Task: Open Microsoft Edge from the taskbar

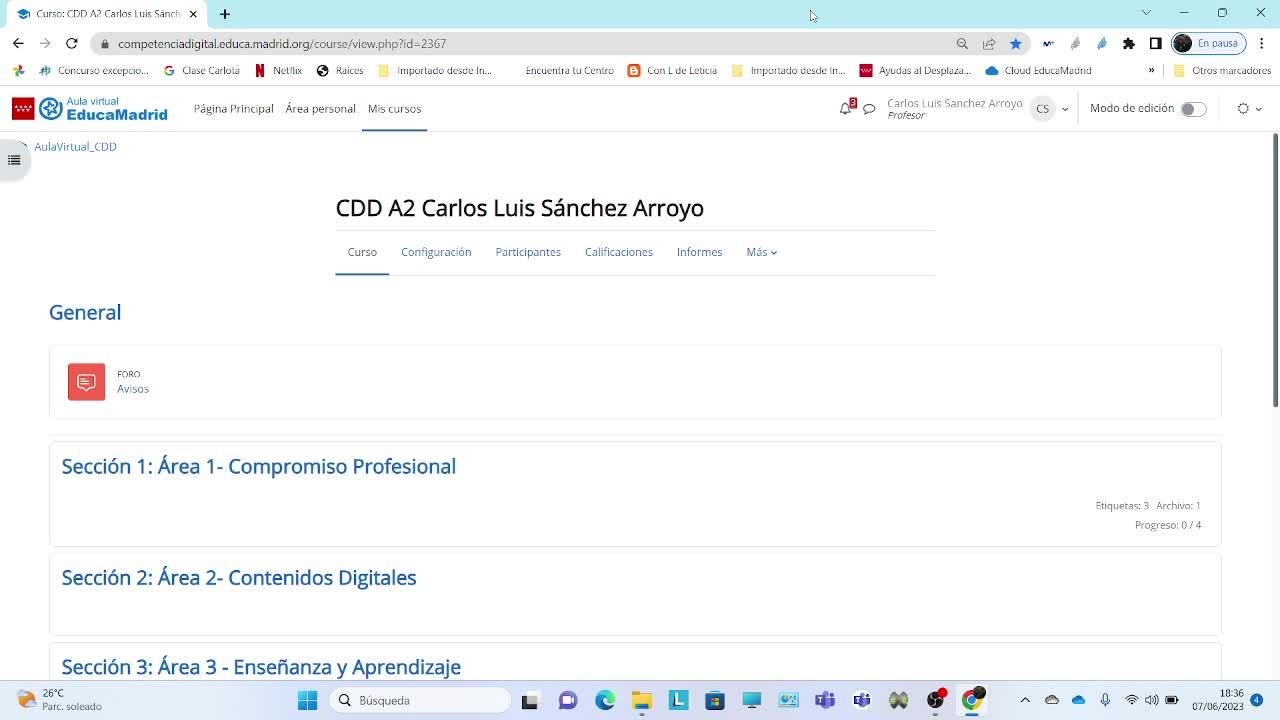Action: pyautogui.click(x=605, y=700)
